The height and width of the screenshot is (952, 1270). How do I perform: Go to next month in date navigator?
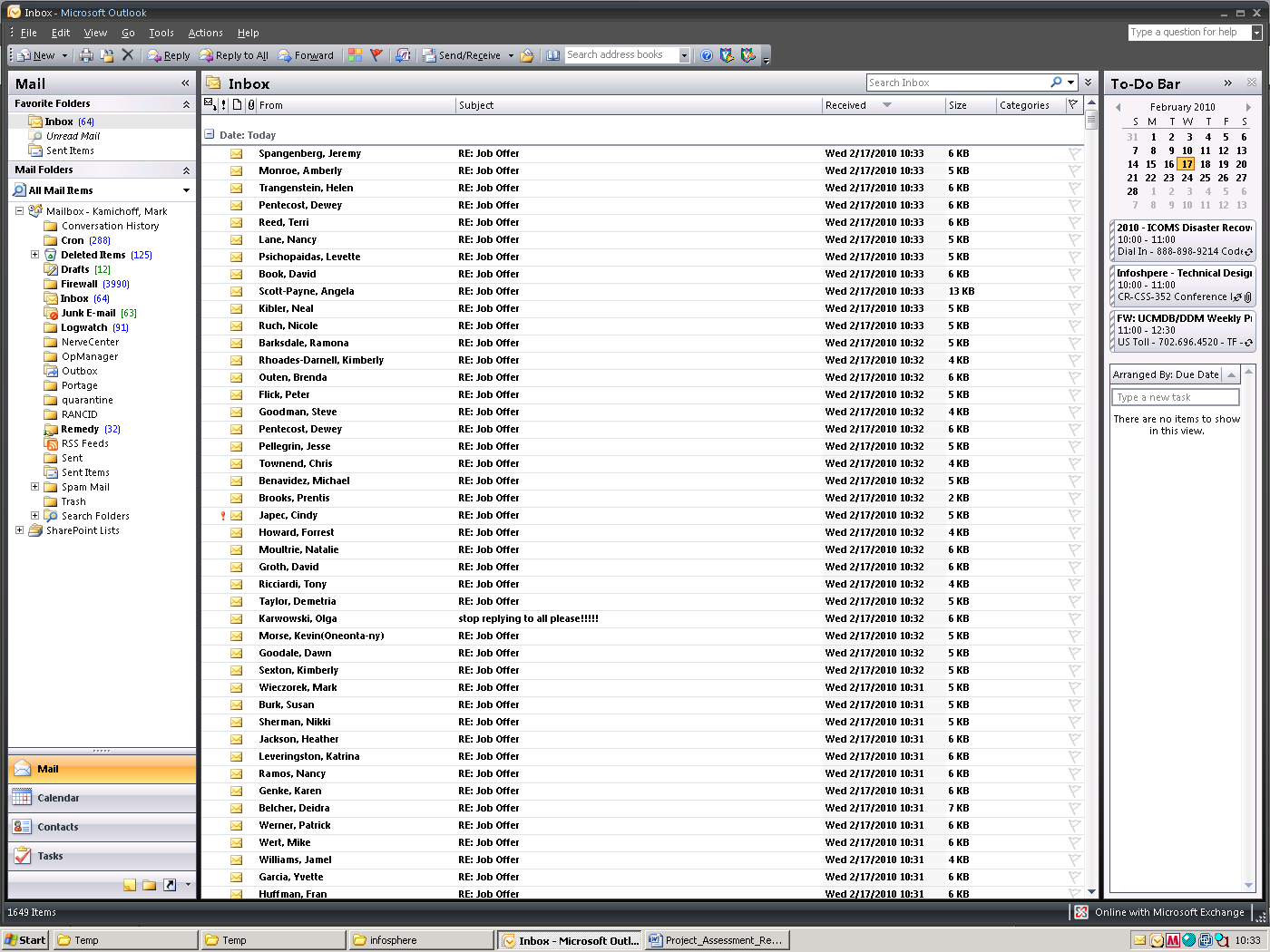1247,107
